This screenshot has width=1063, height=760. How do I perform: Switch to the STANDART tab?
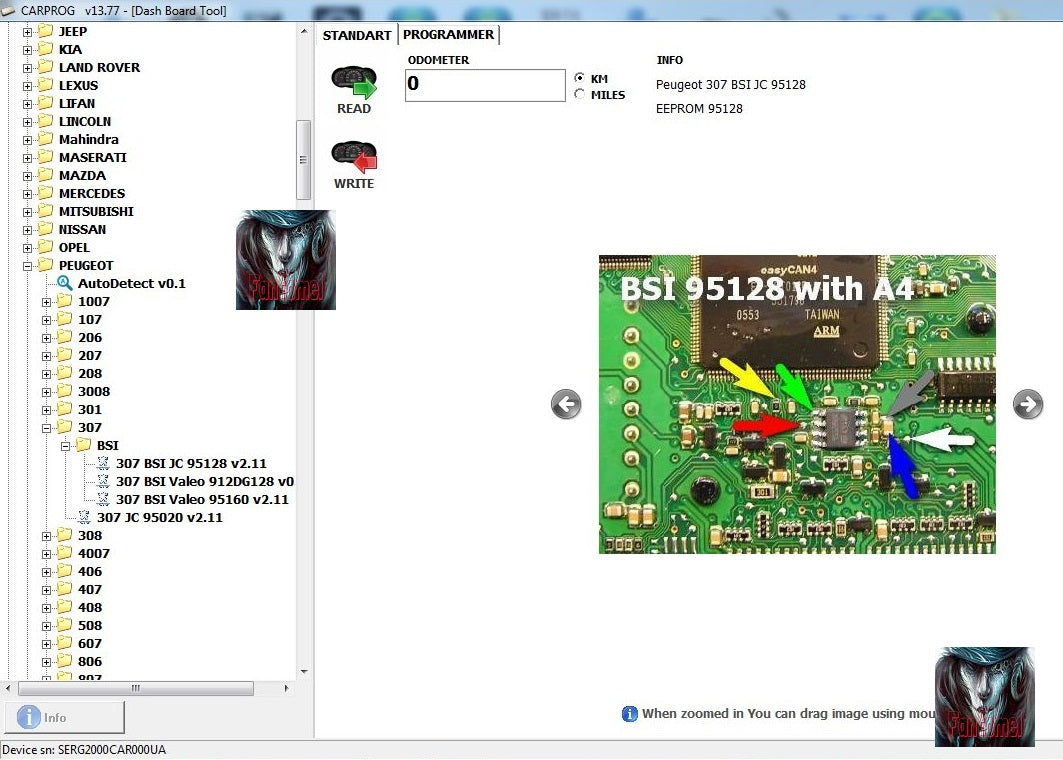coord(357,35)
